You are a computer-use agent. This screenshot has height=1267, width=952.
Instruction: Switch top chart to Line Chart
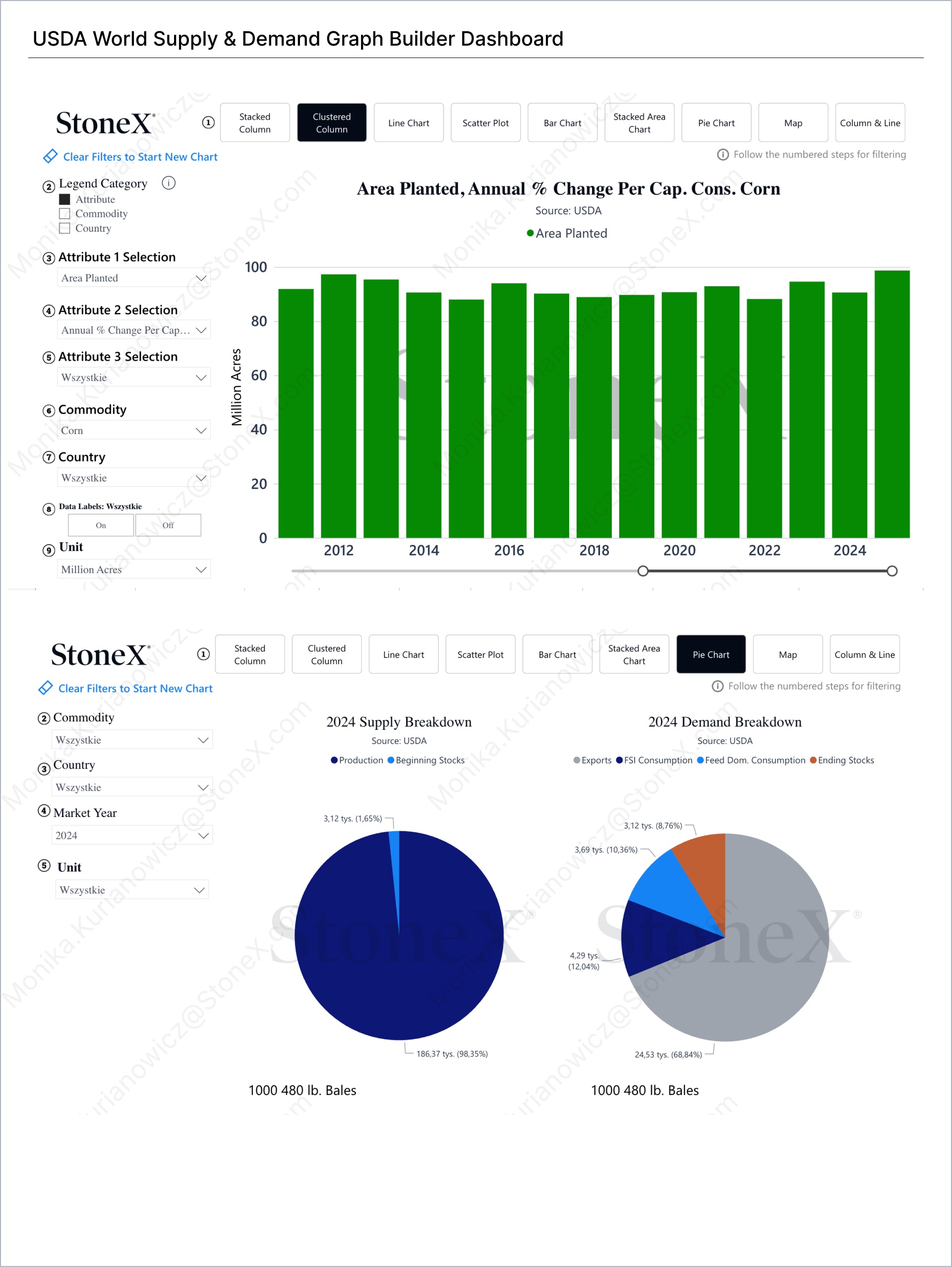(408, 123)
